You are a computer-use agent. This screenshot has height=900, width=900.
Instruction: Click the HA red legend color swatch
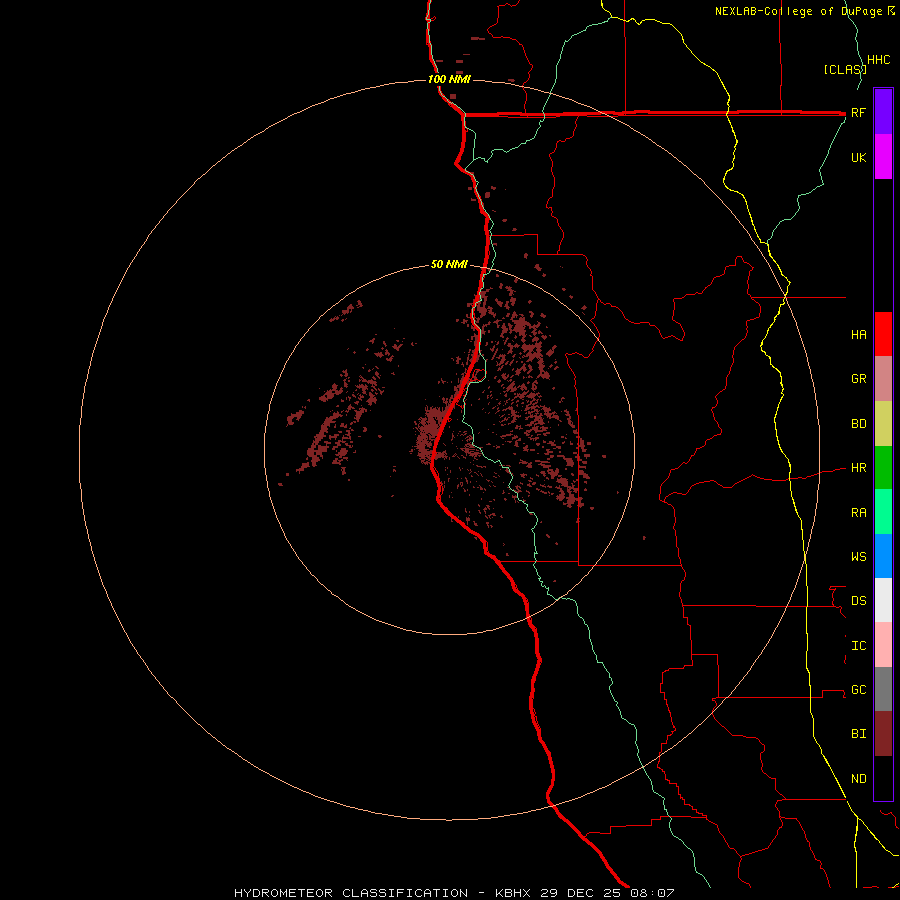pos(883,334)
